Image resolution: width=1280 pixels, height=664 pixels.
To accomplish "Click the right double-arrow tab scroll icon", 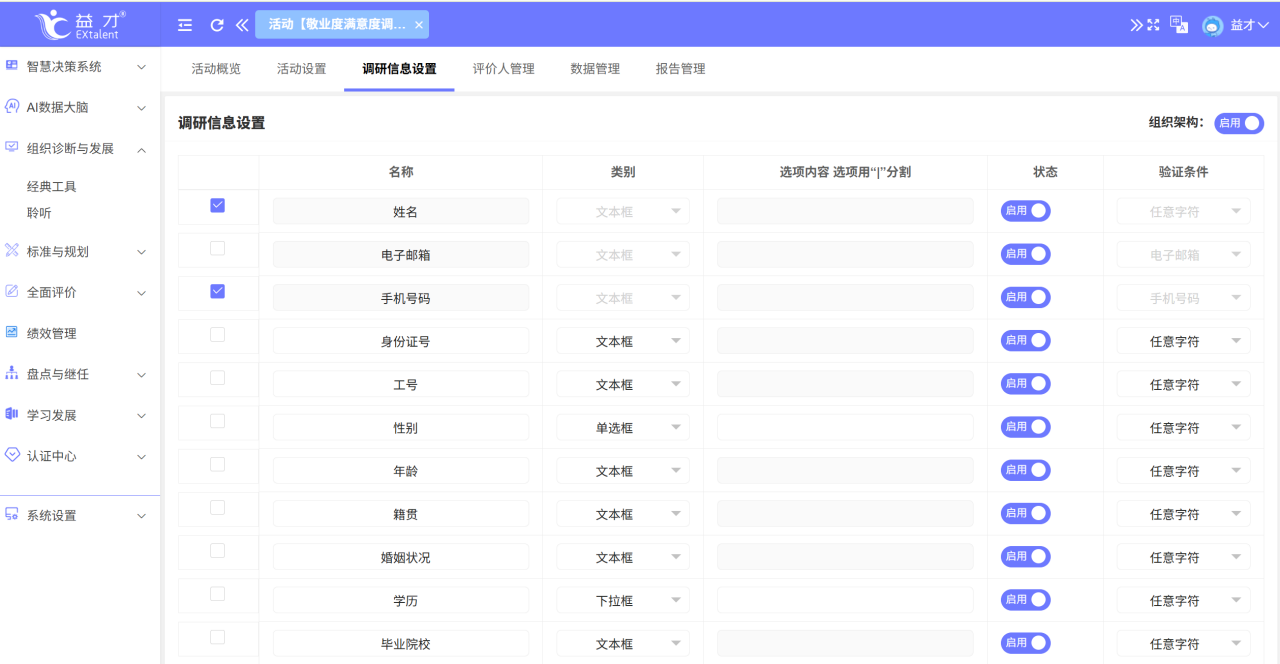I will tap(1136, 25).
